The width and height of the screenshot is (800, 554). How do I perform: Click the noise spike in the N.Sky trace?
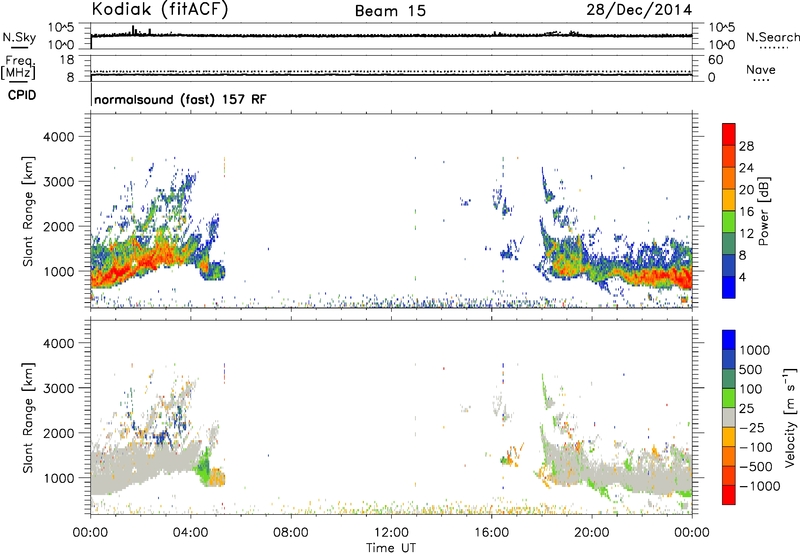133,30
